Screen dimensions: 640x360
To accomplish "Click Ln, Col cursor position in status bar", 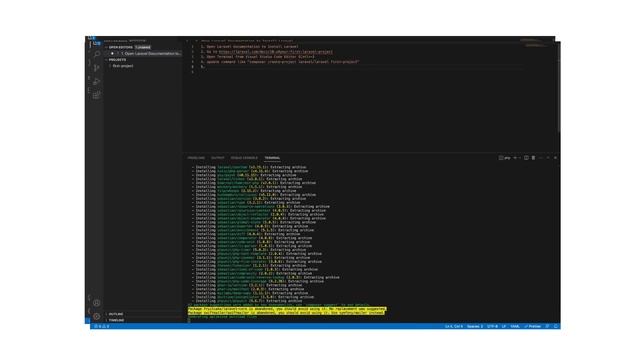I will pos(453,327).
